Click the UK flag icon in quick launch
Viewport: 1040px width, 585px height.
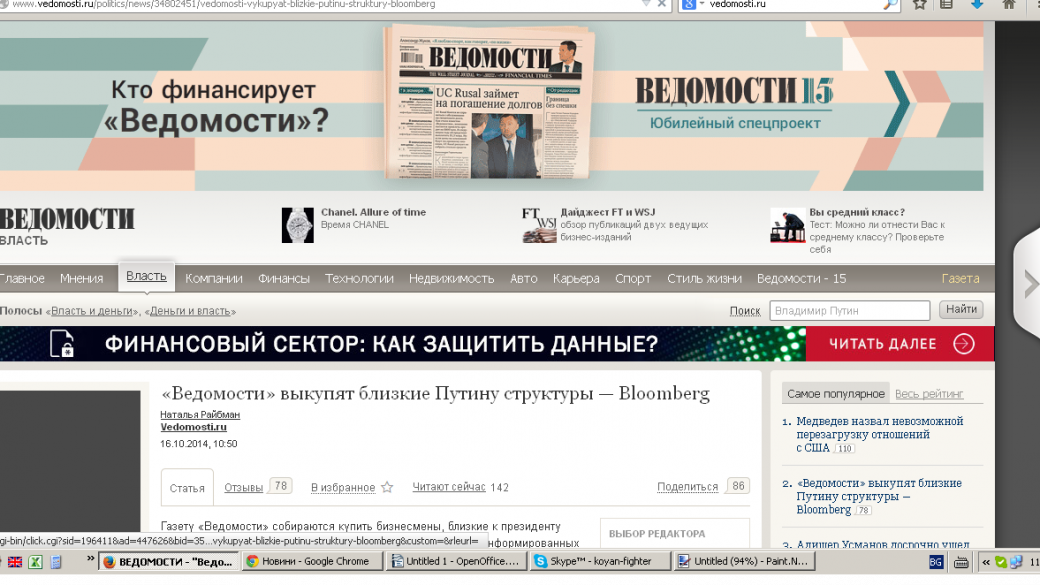15,562
